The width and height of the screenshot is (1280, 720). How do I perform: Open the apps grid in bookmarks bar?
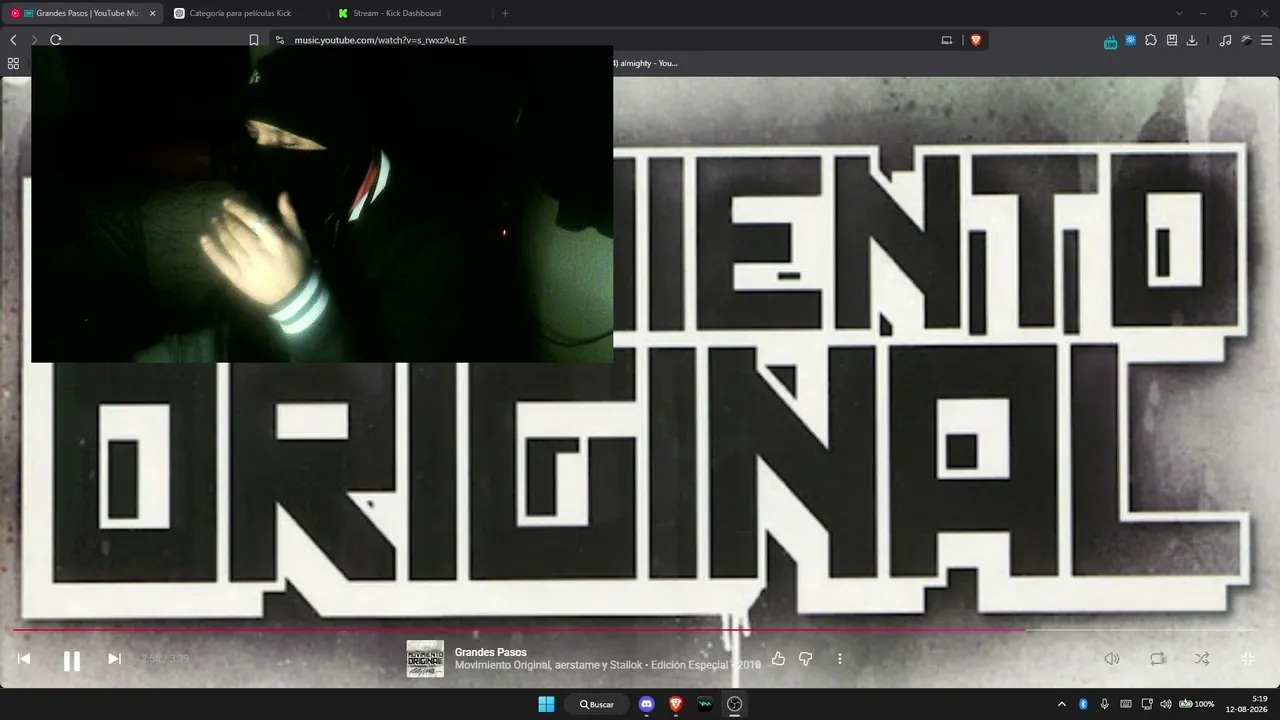click(x=13, y=63)
